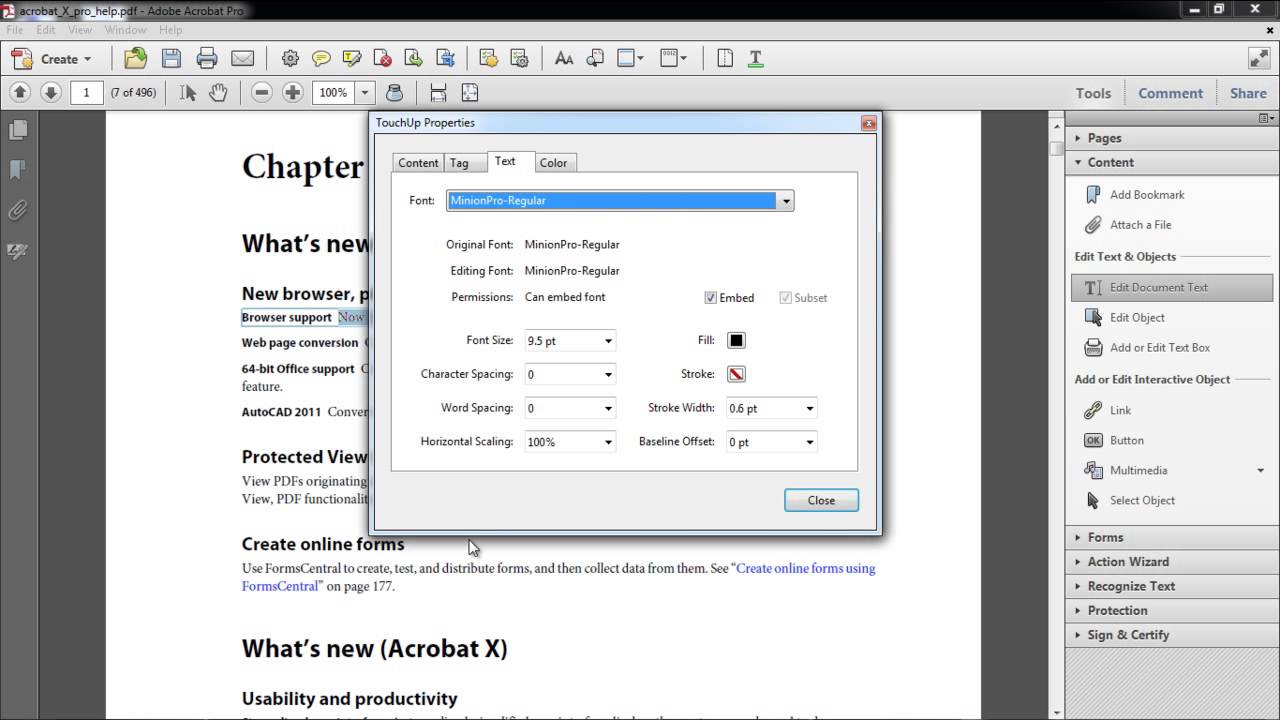1280x720 pixels.
Task: Send file by email with the envelope icon
Action: pos(242,59)
